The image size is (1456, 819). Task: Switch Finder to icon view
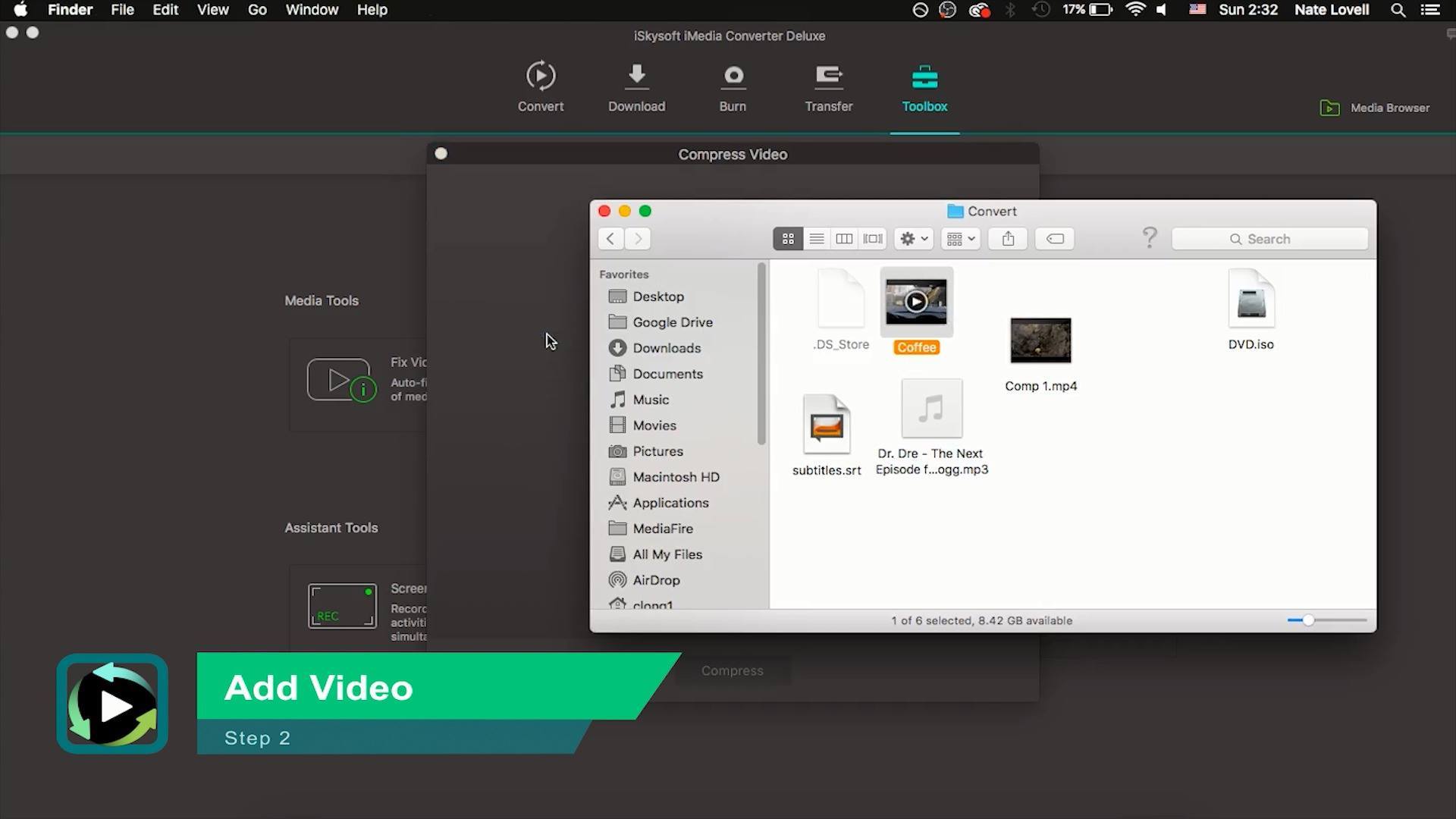click(788, 239)
